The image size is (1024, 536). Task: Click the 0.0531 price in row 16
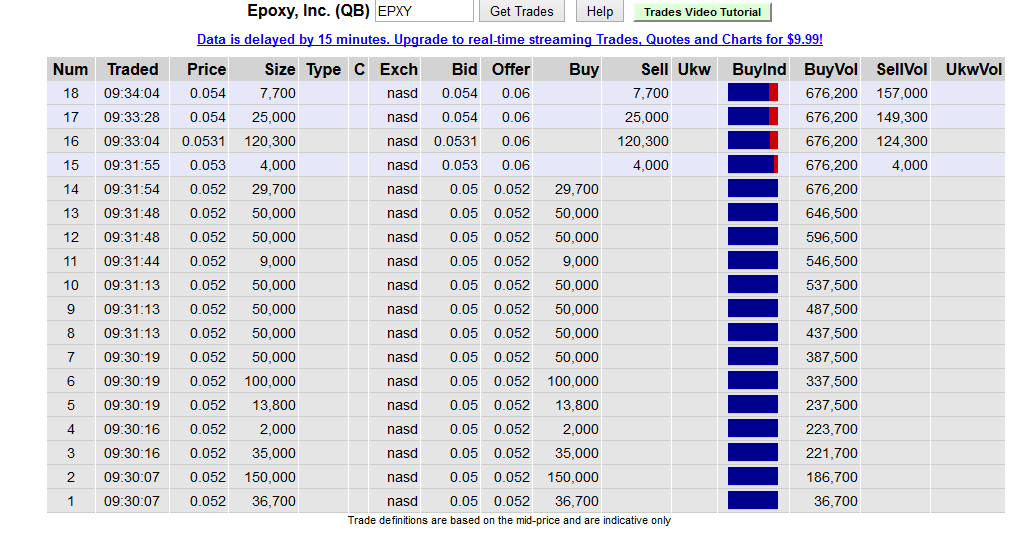coord(204,141)
